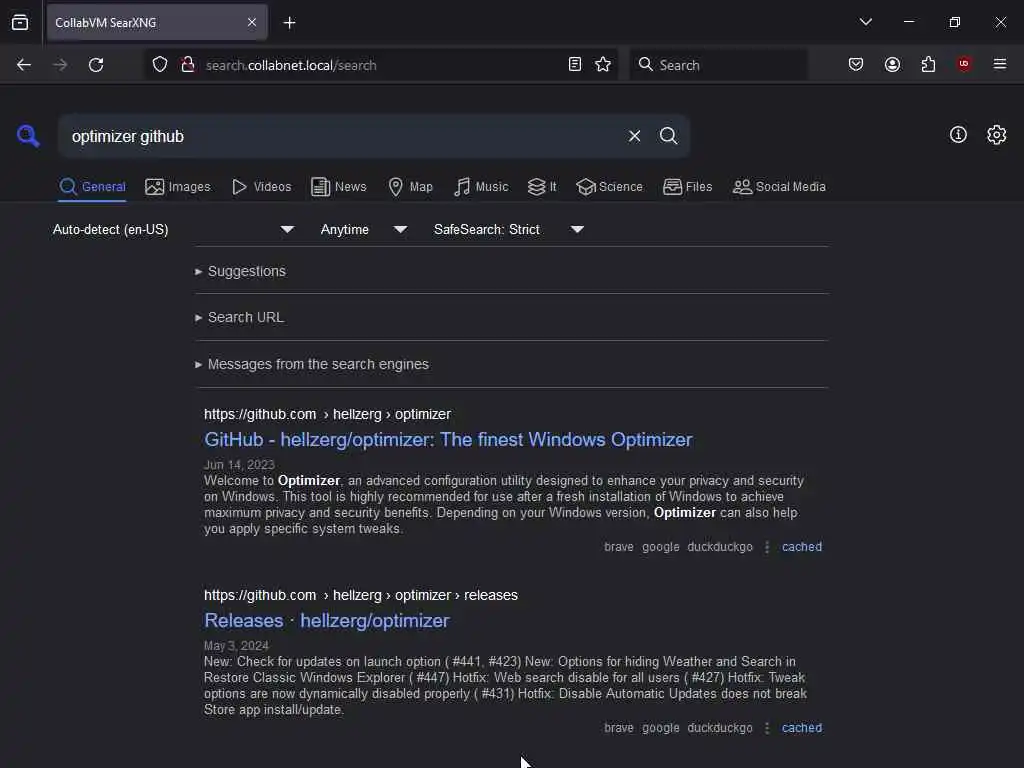This screenshot has height=768, width=1024.
Task: Open the Anytime time range dropdown
Action: click(363, 229)
